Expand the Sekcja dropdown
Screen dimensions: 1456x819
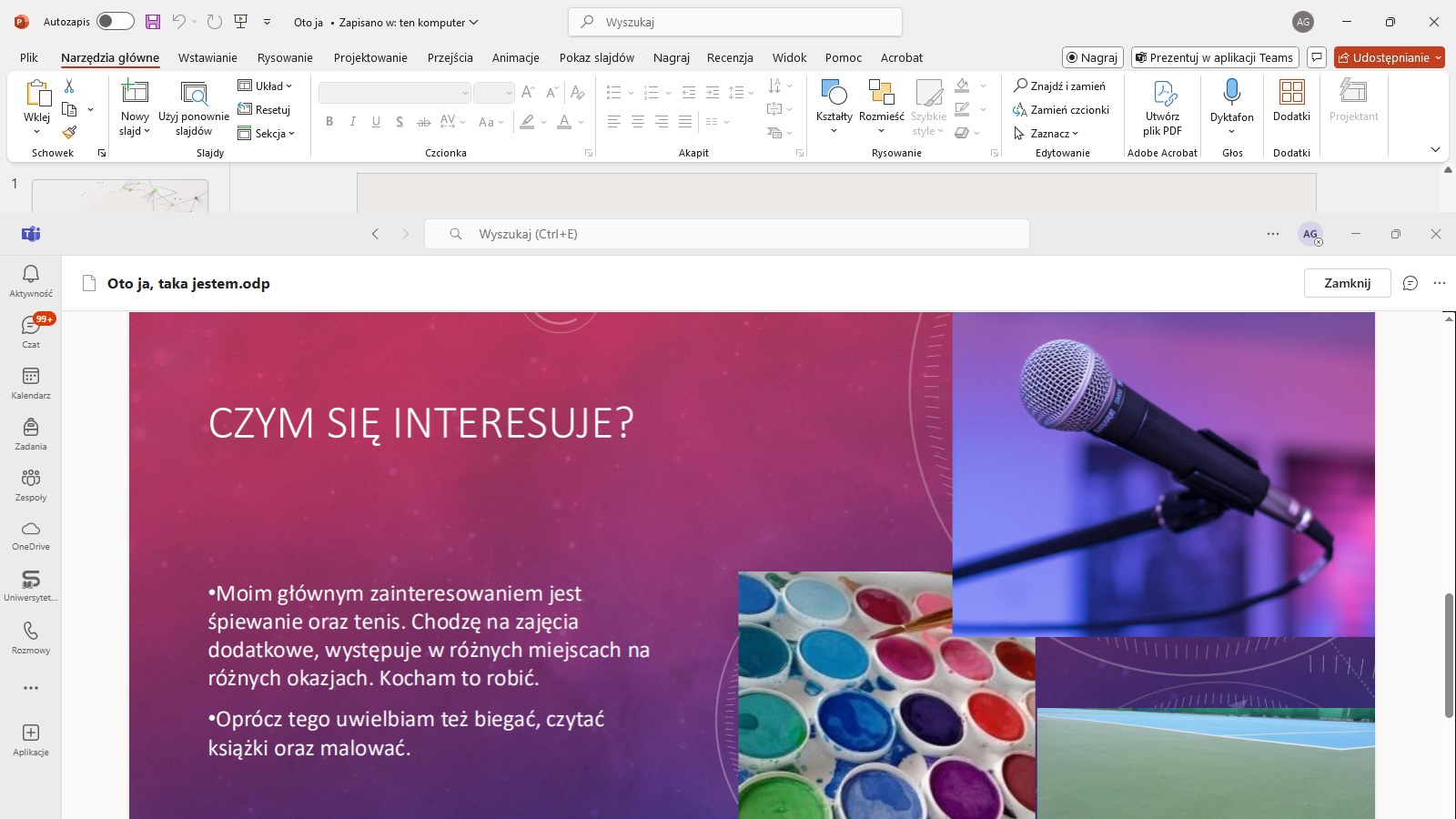coord(266,133)
